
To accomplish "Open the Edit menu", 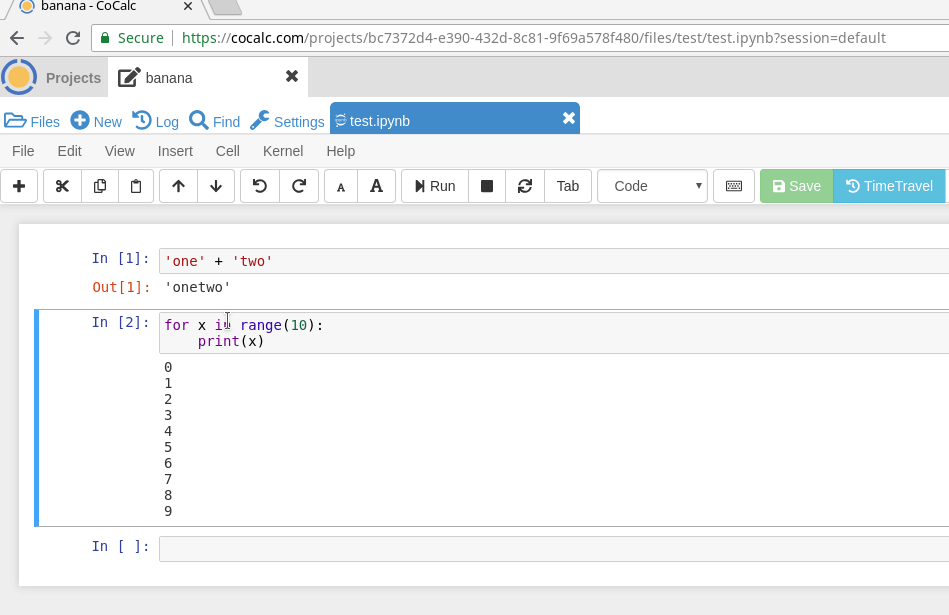I will [70, 151].
